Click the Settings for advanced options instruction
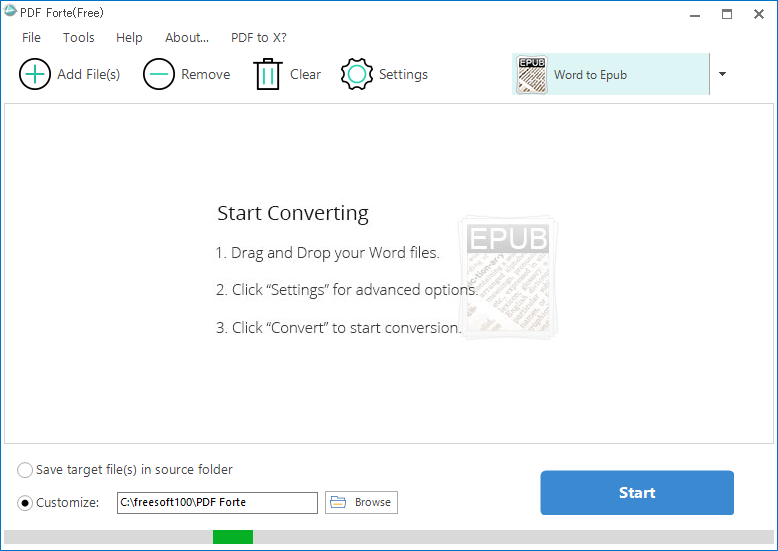 [x=347, y=290]
